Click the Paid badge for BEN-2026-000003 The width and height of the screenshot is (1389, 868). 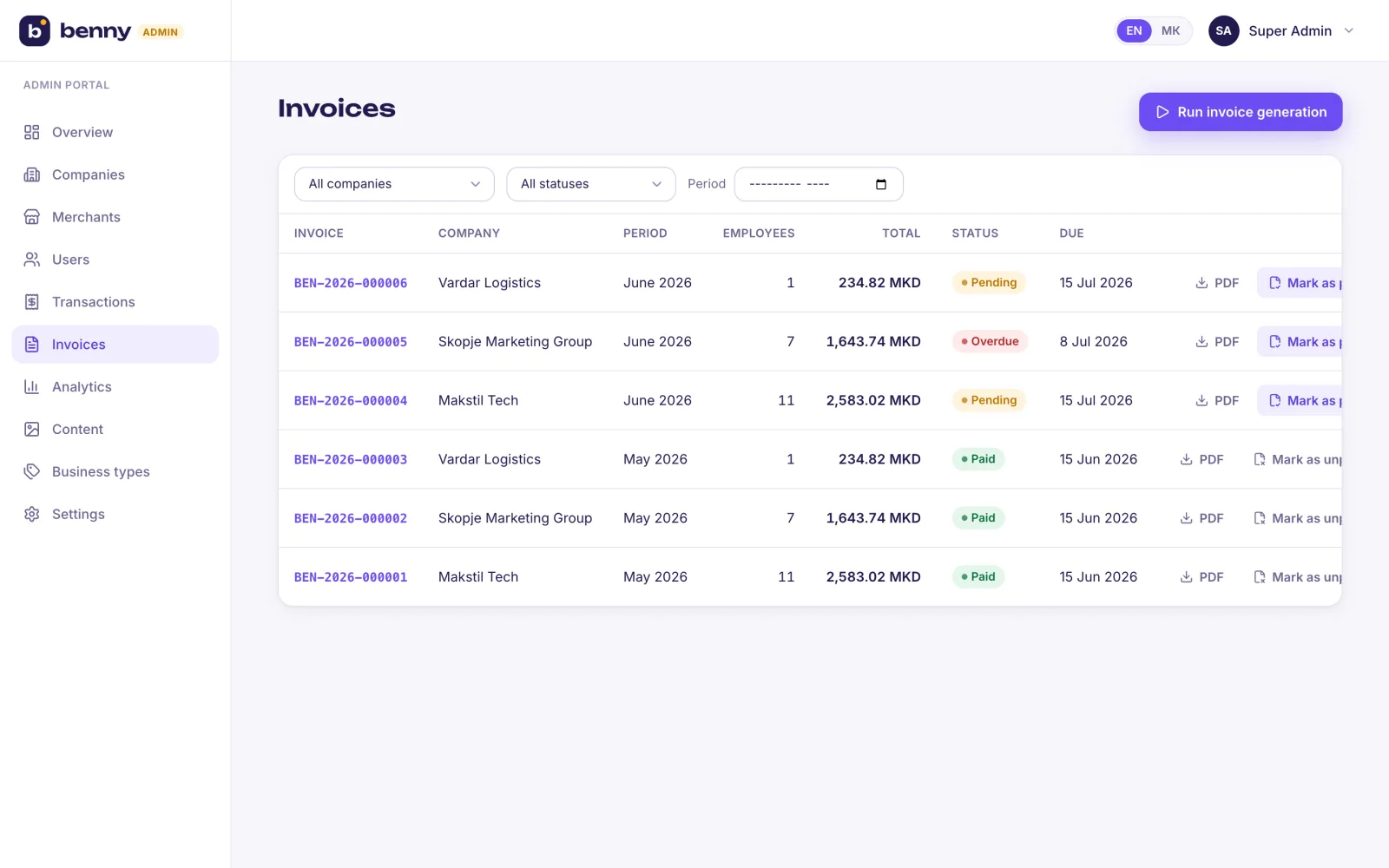click(978, 459)
